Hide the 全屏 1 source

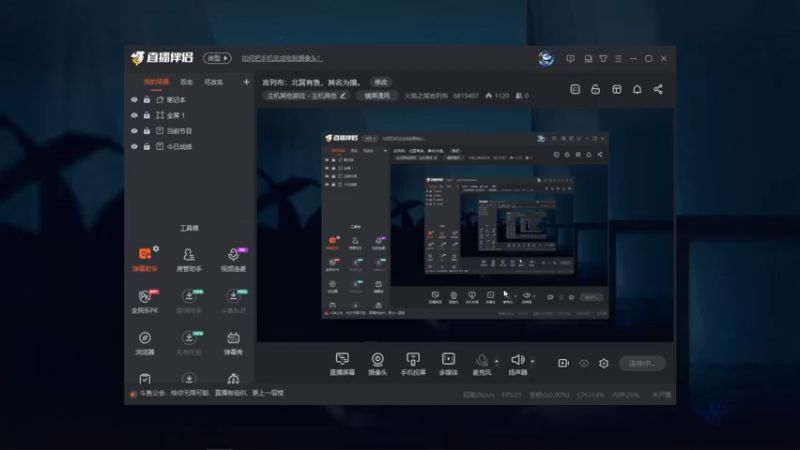coord(134,115)
